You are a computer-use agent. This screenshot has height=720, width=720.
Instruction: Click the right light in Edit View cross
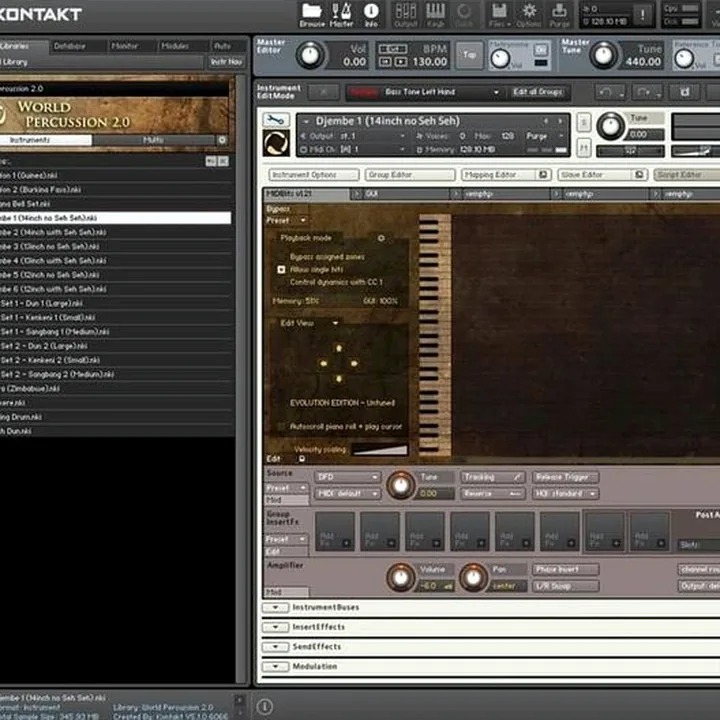pyautogui.click(x=354, y=363)
